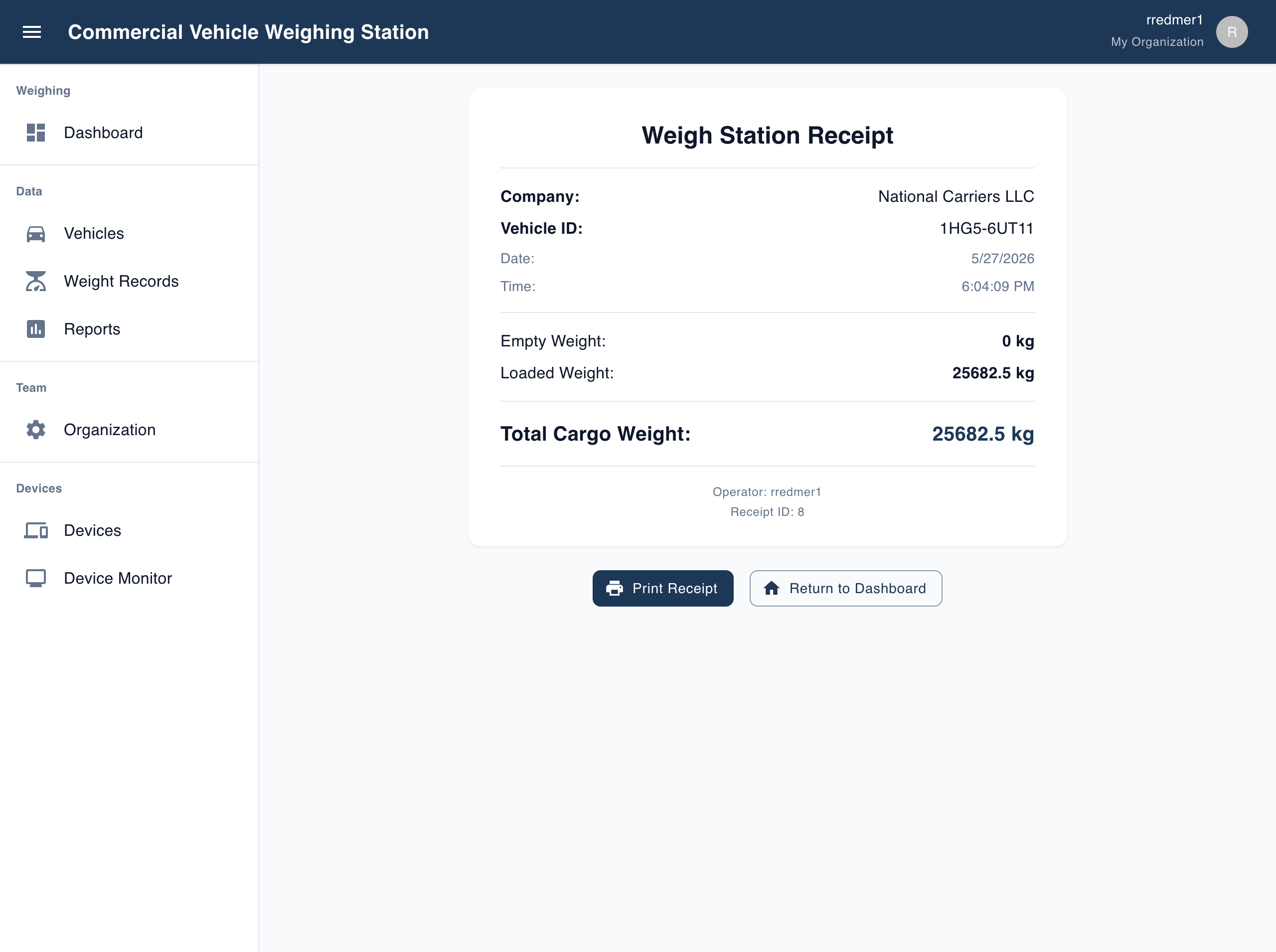Click the Receipt ID: 8 text
This screenshot has width=1276, height=952.
click(767, 512)
